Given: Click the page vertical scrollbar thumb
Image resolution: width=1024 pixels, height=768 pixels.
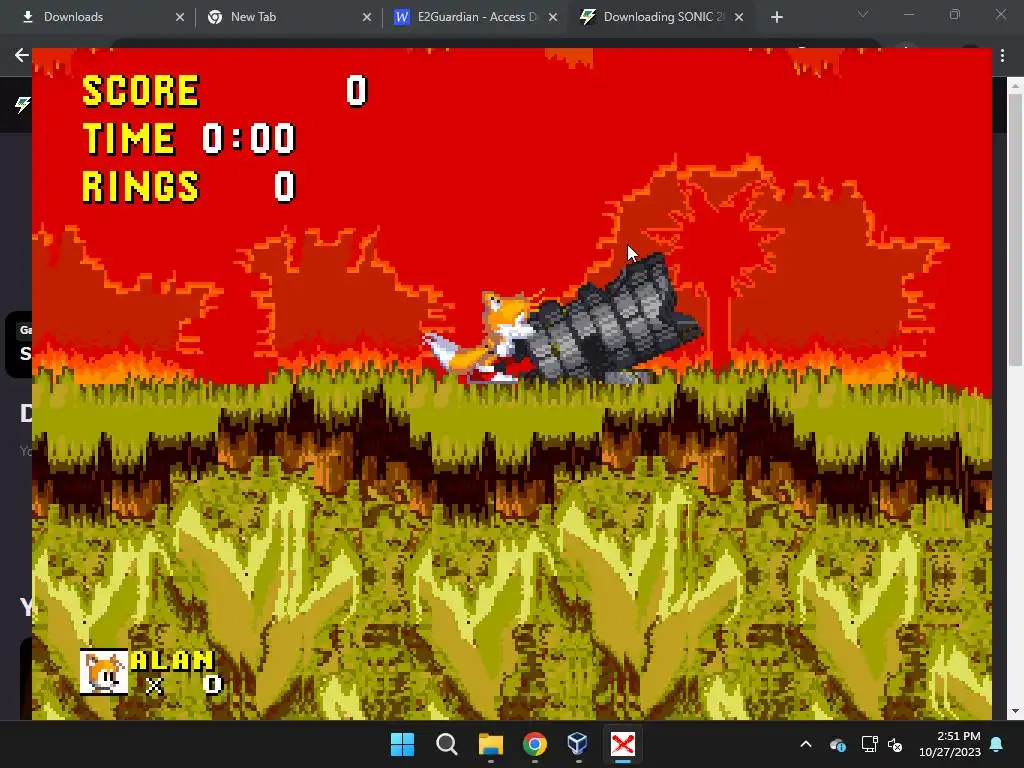Looking at the screenshot, I should [x=1015, y=229].
